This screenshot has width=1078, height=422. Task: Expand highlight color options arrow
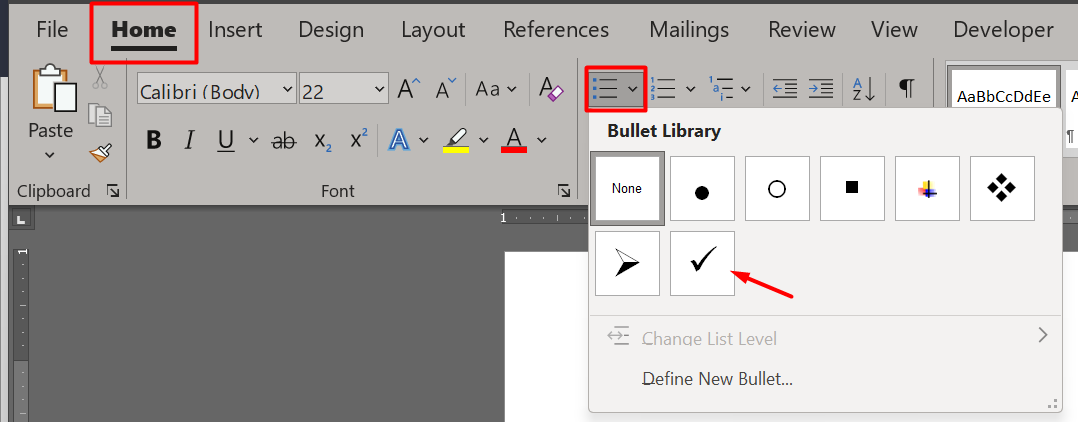coord(483,140)
